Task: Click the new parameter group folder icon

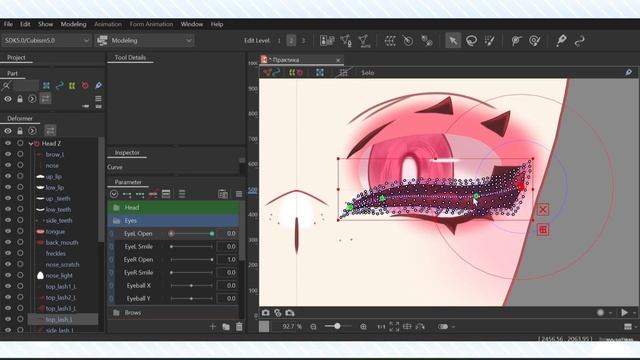Action: 226,327
